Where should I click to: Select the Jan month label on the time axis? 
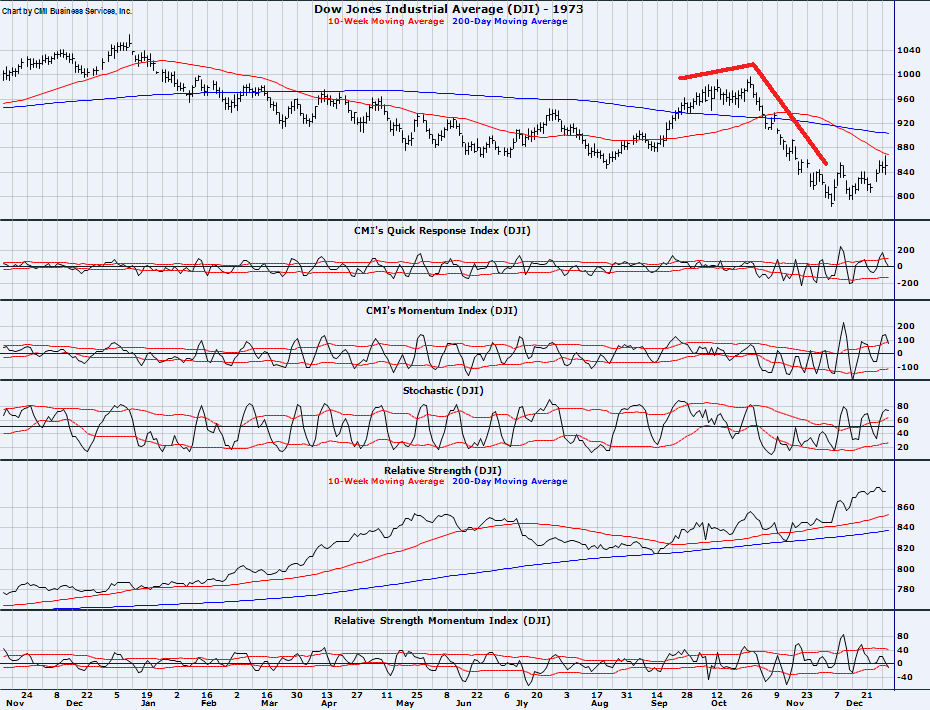(x=148, y=703)
